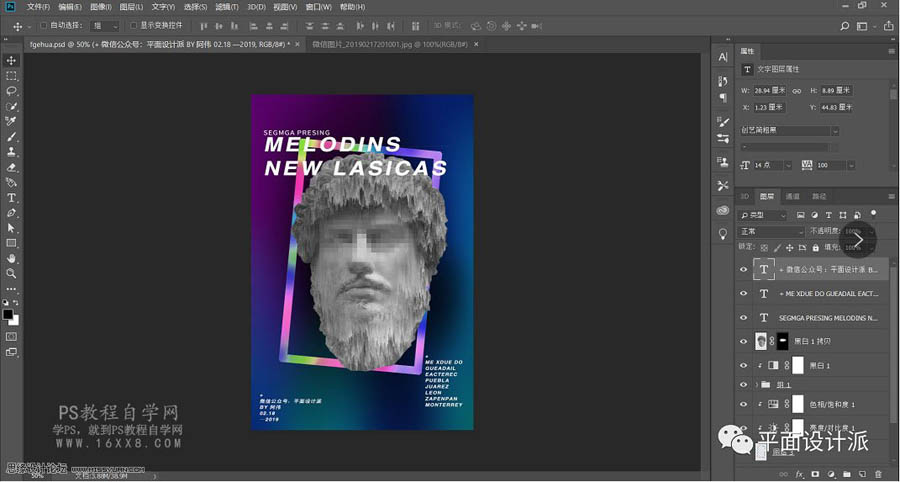This screenshot has width=900, height=482.
Task: Create a new group folder icon
Action: [847, 475]
